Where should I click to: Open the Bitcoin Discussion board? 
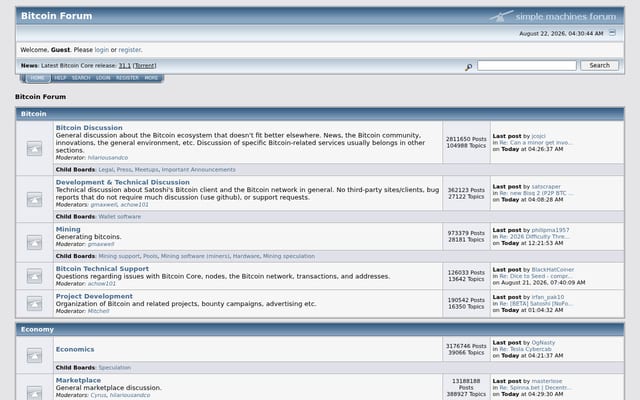(89, 128)
